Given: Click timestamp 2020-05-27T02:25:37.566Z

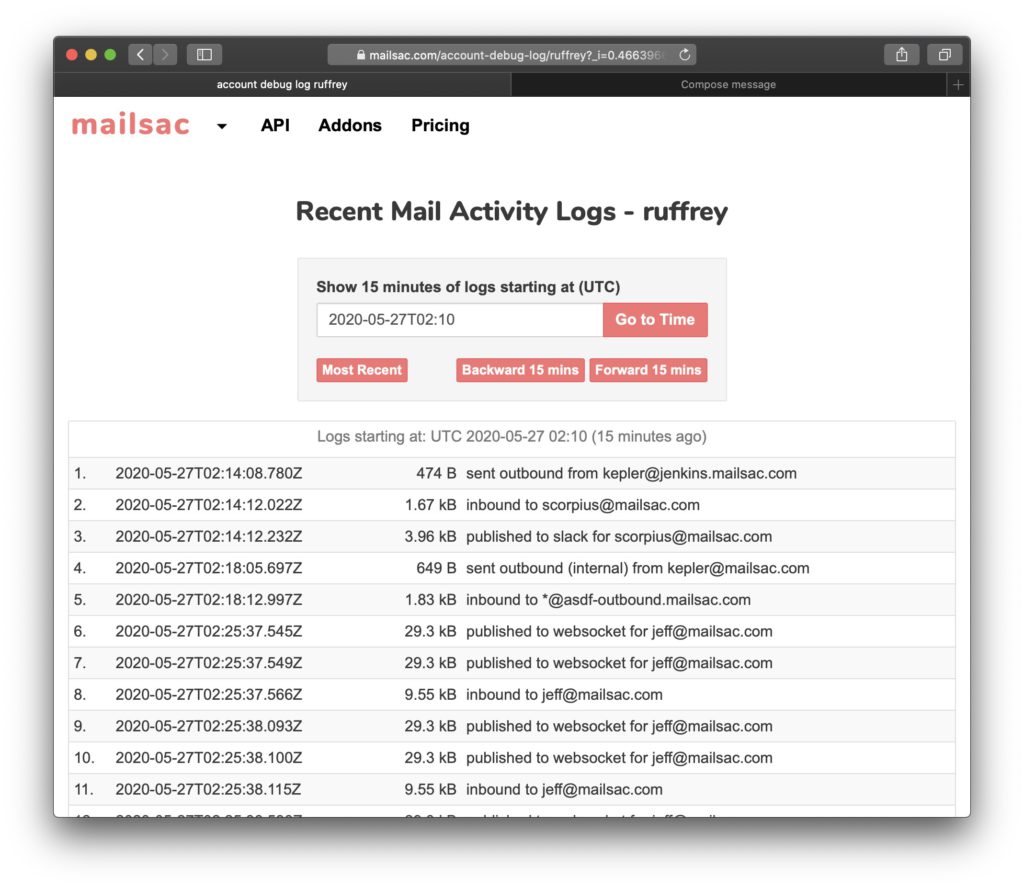Looking at the screenshot, I should click(x=209, y=695).
